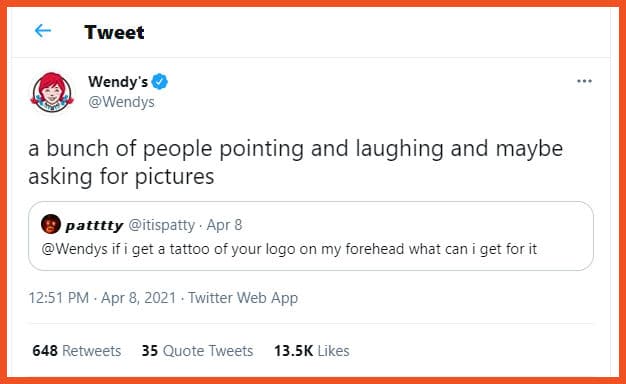This screenshot has height=384, width=626.
Task: View the 13.5K Likes list
Action: 311,351
